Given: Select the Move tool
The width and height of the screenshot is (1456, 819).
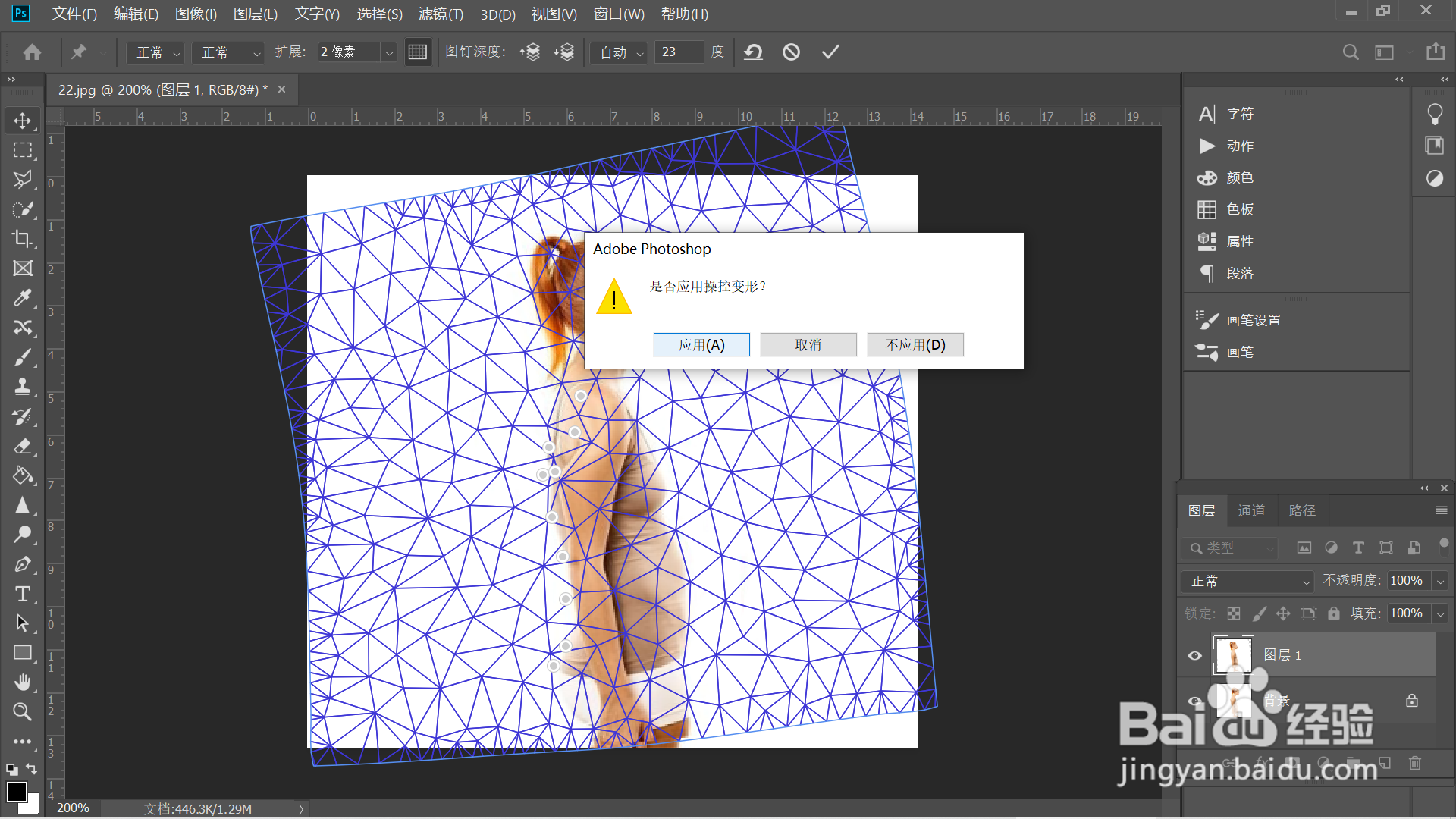Looking at the screenshot, I should click(x=23, y=121).
